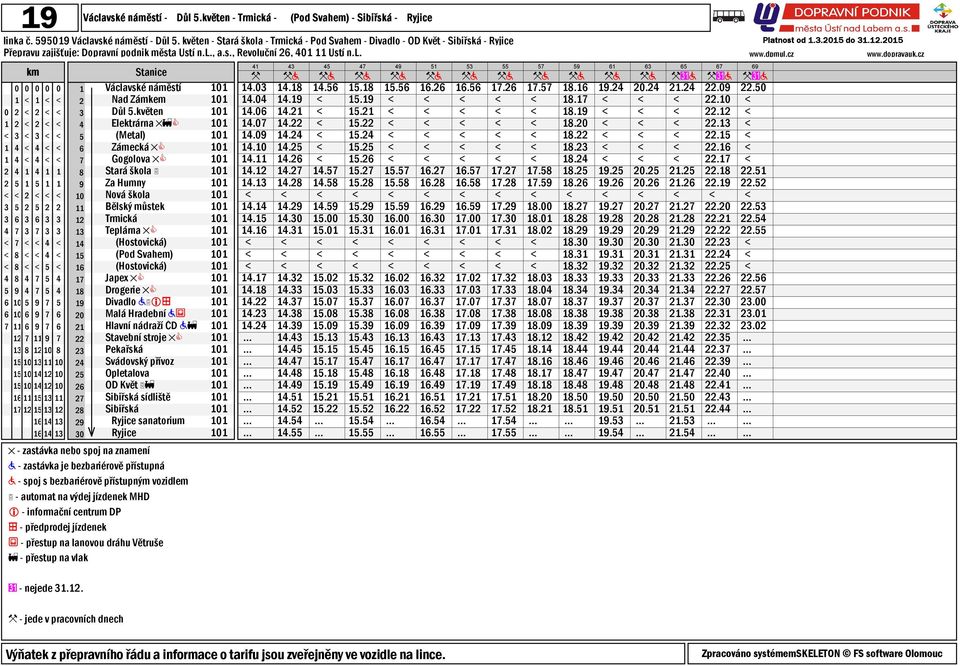Select the Nad Zámkem station name
Viewport: 960px width, 666px height.
[x=138, y=99]
